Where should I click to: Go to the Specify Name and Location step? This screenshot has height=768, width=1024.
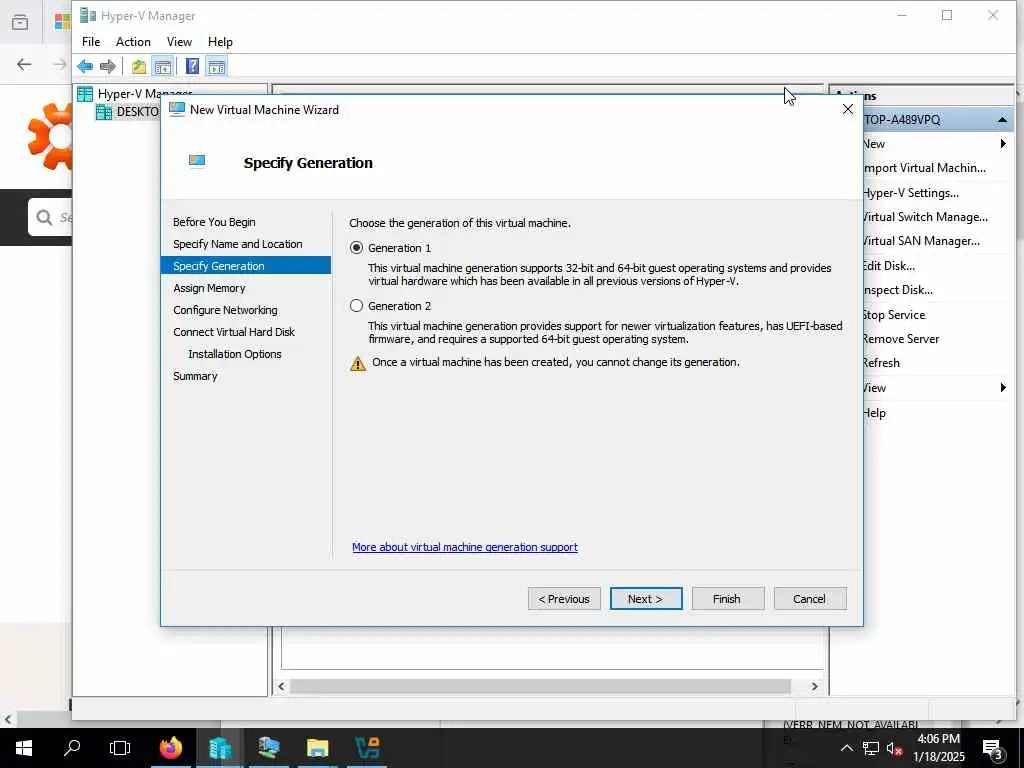pos(238,244)
